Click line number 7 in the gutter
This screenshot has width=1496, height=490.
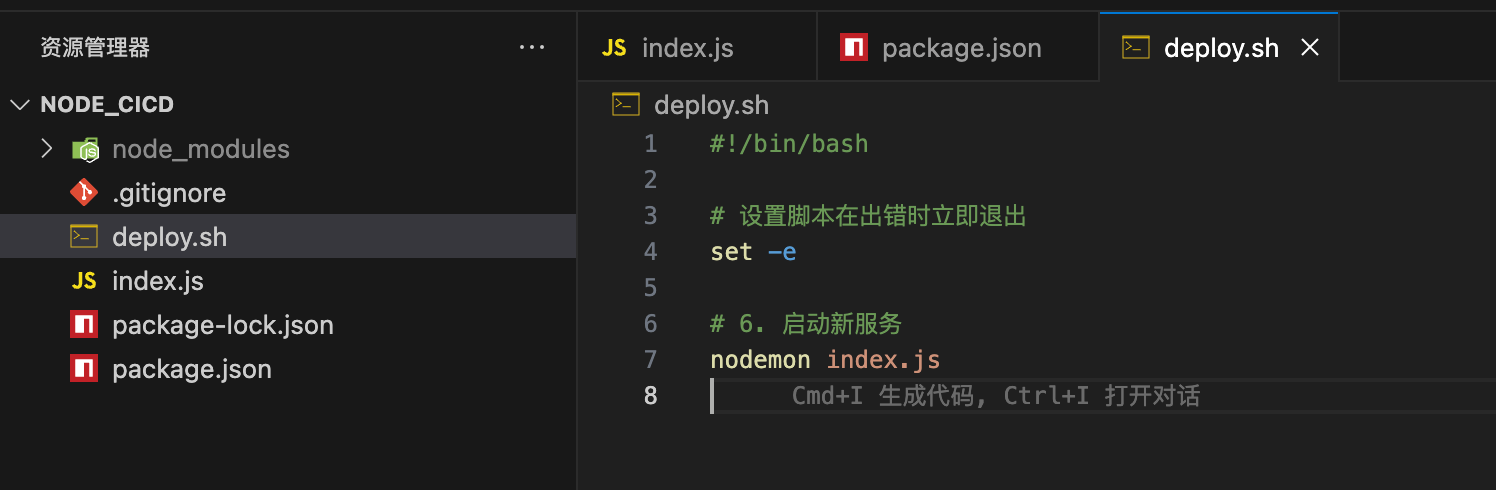(650, 359)
